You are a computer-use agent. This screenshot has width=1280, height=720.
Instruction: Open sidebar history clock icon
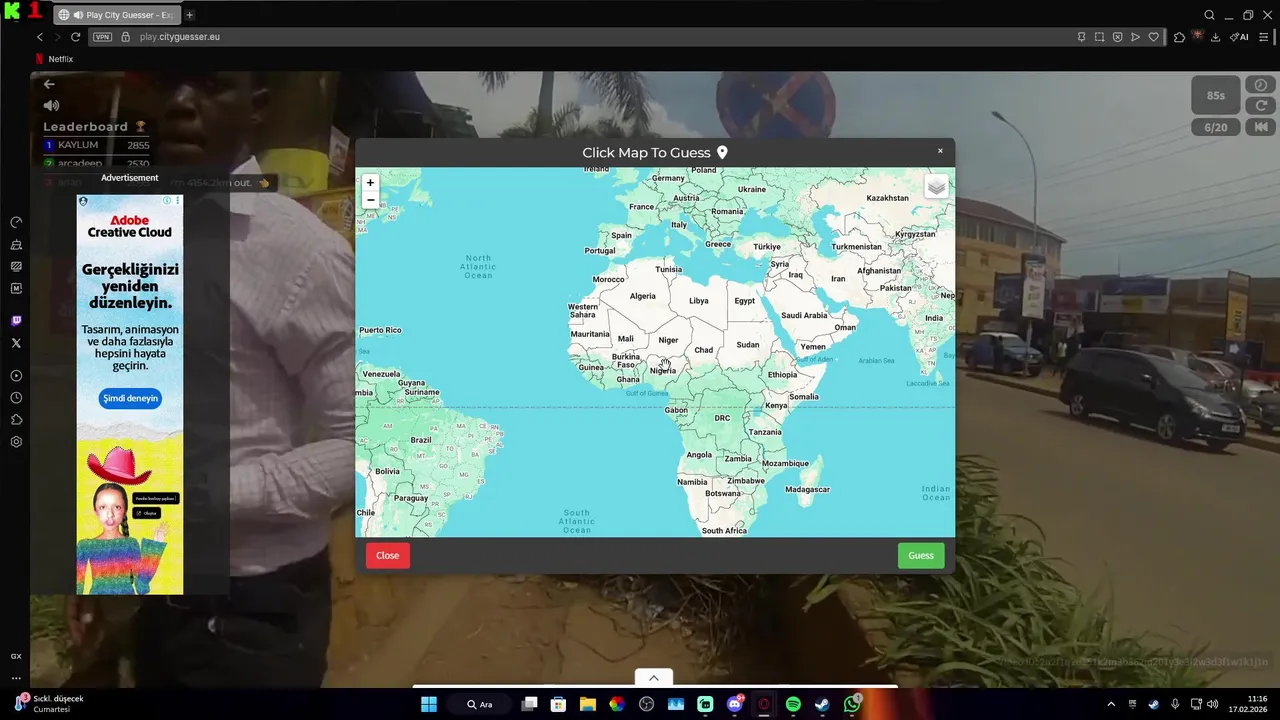16,398
